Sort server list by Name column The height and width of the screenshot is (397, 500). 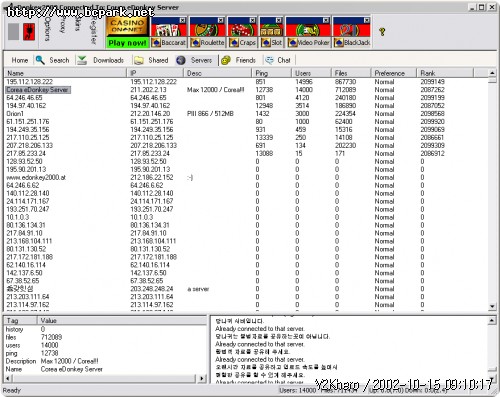[x=65, y=73]
